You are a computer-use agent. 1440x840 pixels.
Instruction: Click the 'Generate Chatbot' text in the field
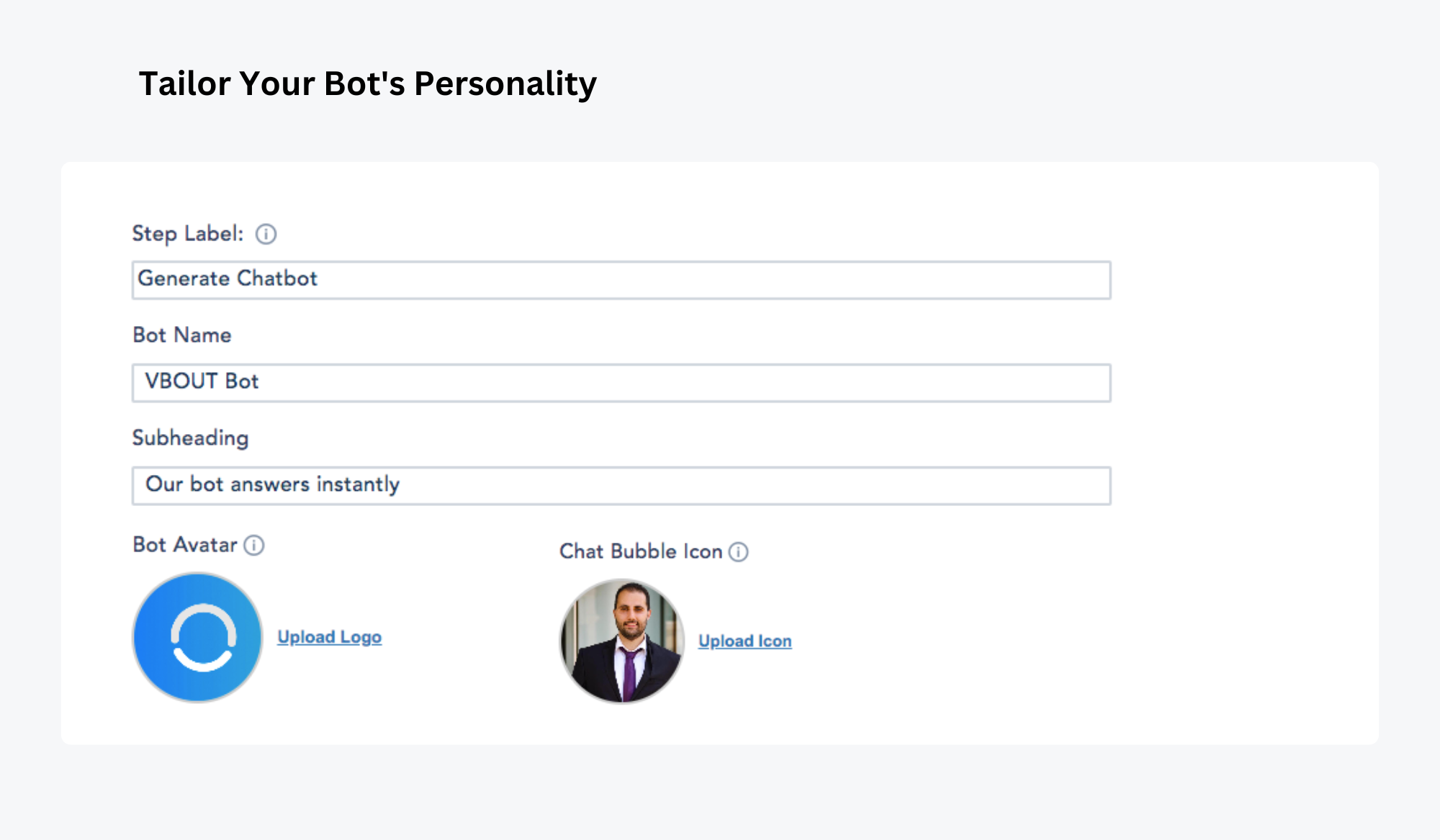228,279
